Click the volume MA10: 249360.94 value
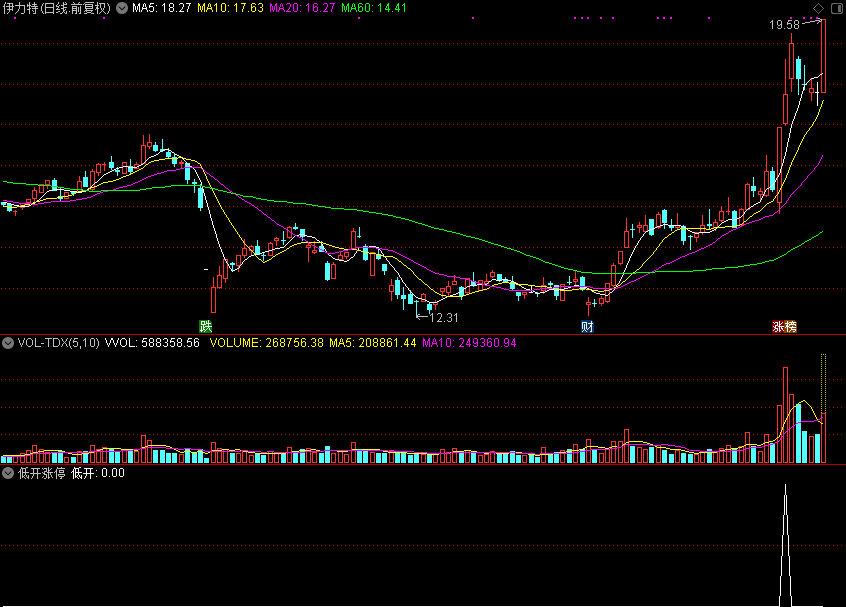Viewport: 846px width, 607px height. tap(469, 343)
